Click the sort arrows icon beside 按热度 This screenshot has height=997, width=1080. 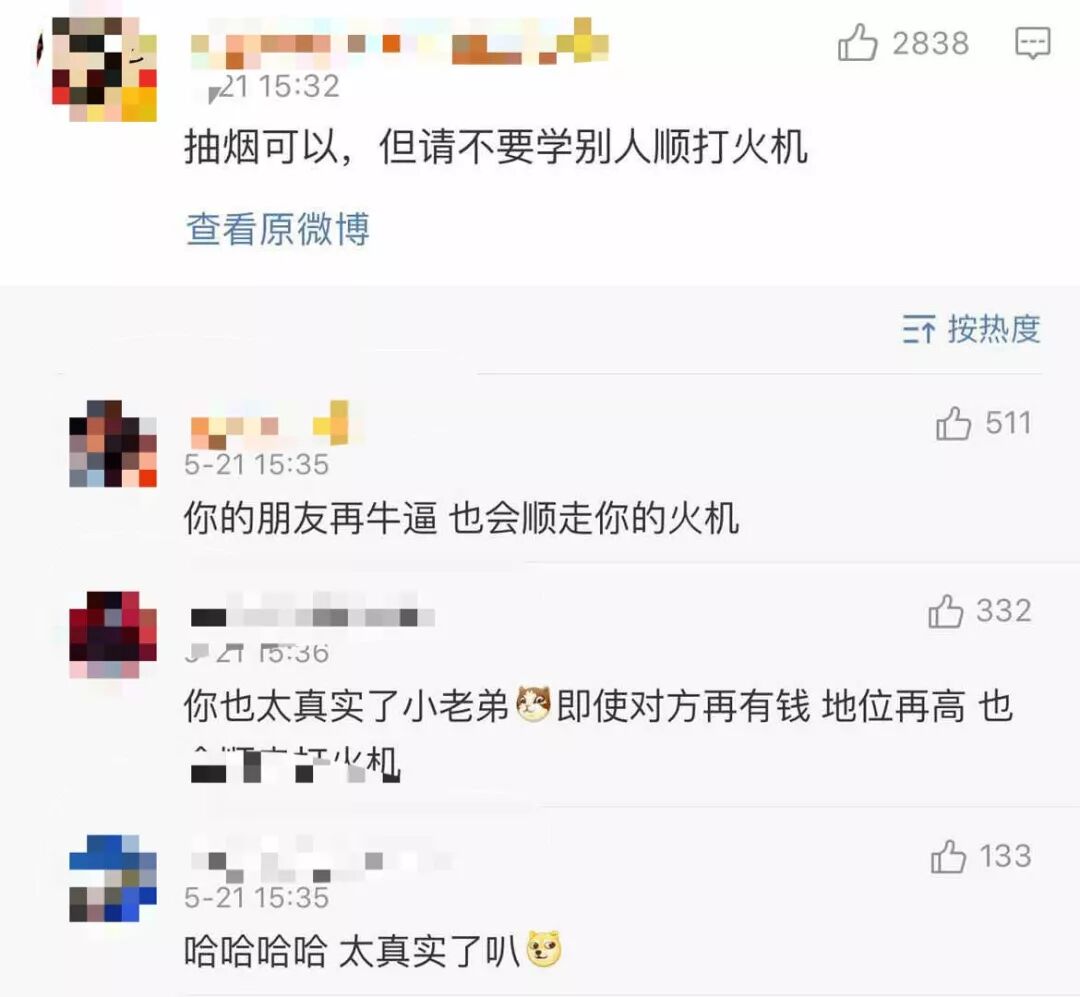(x=920, y=329)
